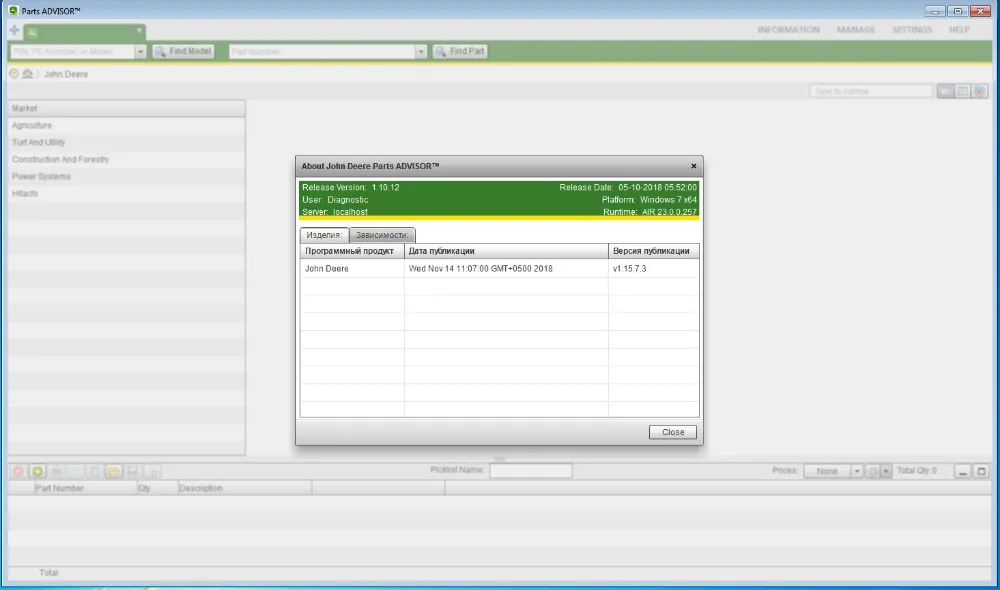Select Turf And Utility market

point(126,142)
